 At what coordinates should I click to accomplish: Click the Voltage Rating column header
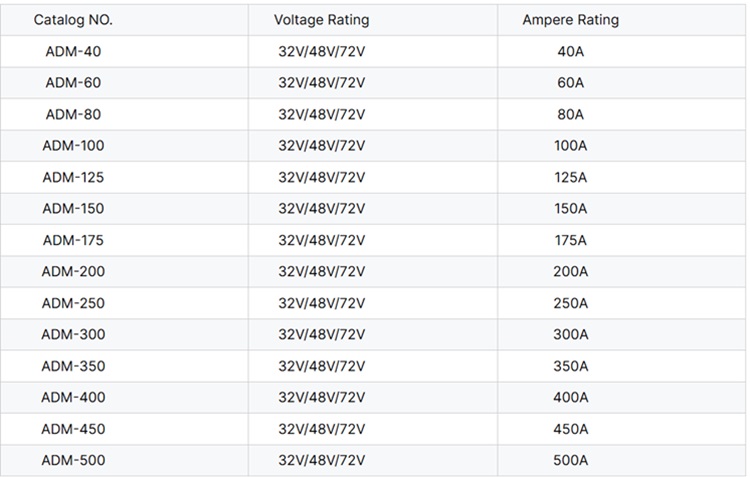click(x=321, y=20)
